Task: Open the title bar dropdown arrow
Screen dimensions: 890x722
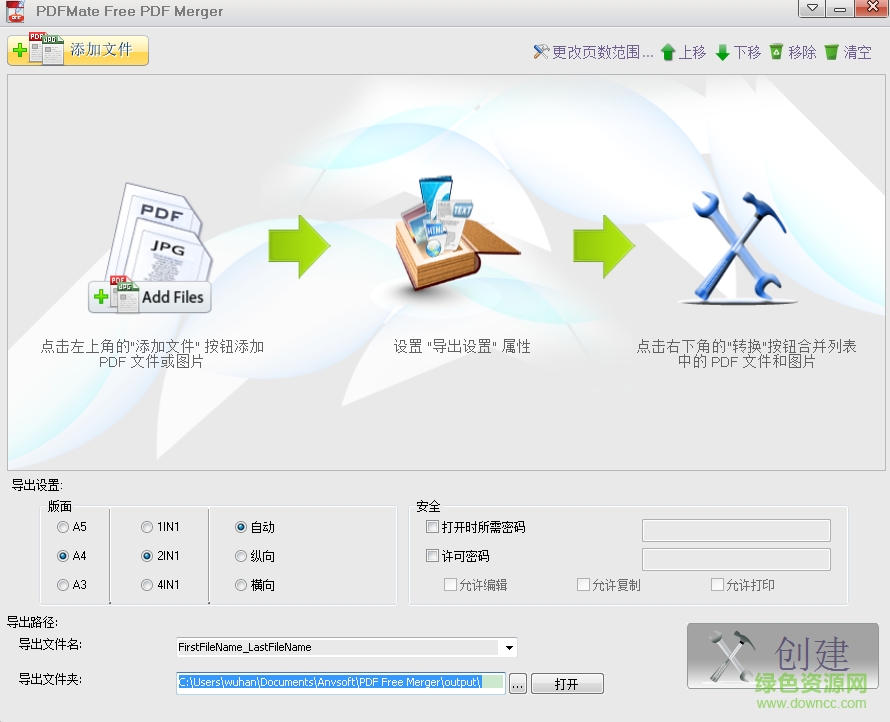Action: point(811,9)
